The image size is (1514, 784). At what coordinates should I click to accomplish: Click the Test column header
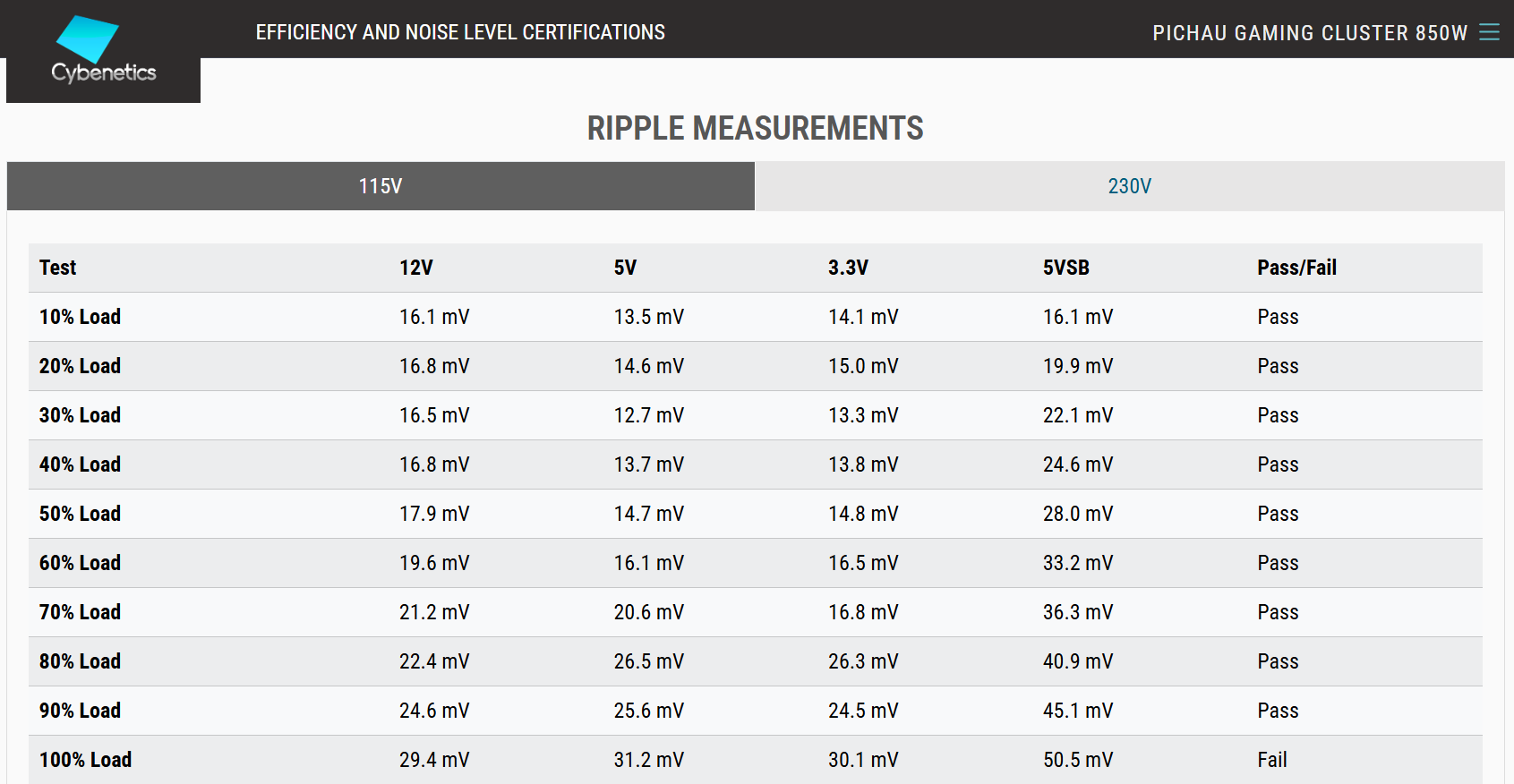[x=58, y=268]
